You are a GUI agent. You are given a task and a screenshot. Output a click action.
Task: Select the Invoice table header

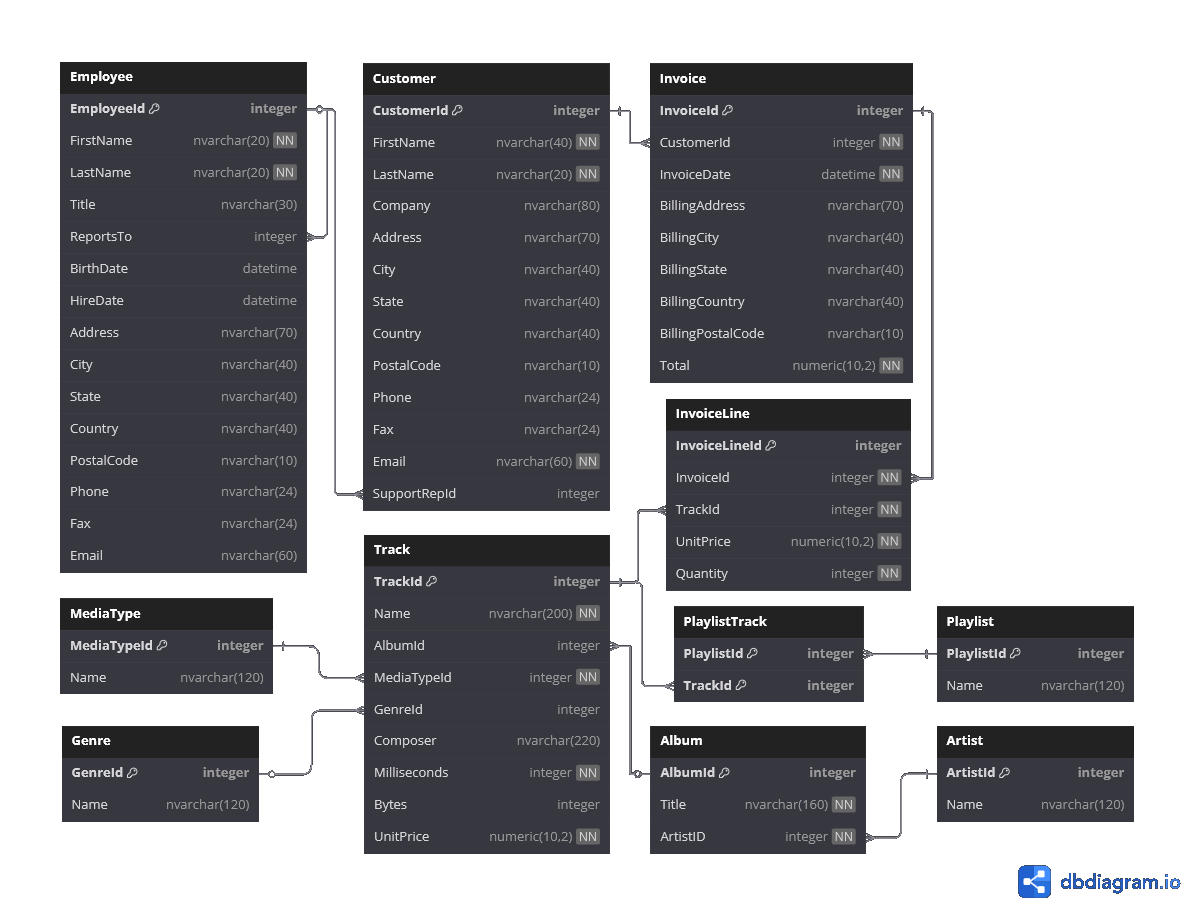(781, 79)
